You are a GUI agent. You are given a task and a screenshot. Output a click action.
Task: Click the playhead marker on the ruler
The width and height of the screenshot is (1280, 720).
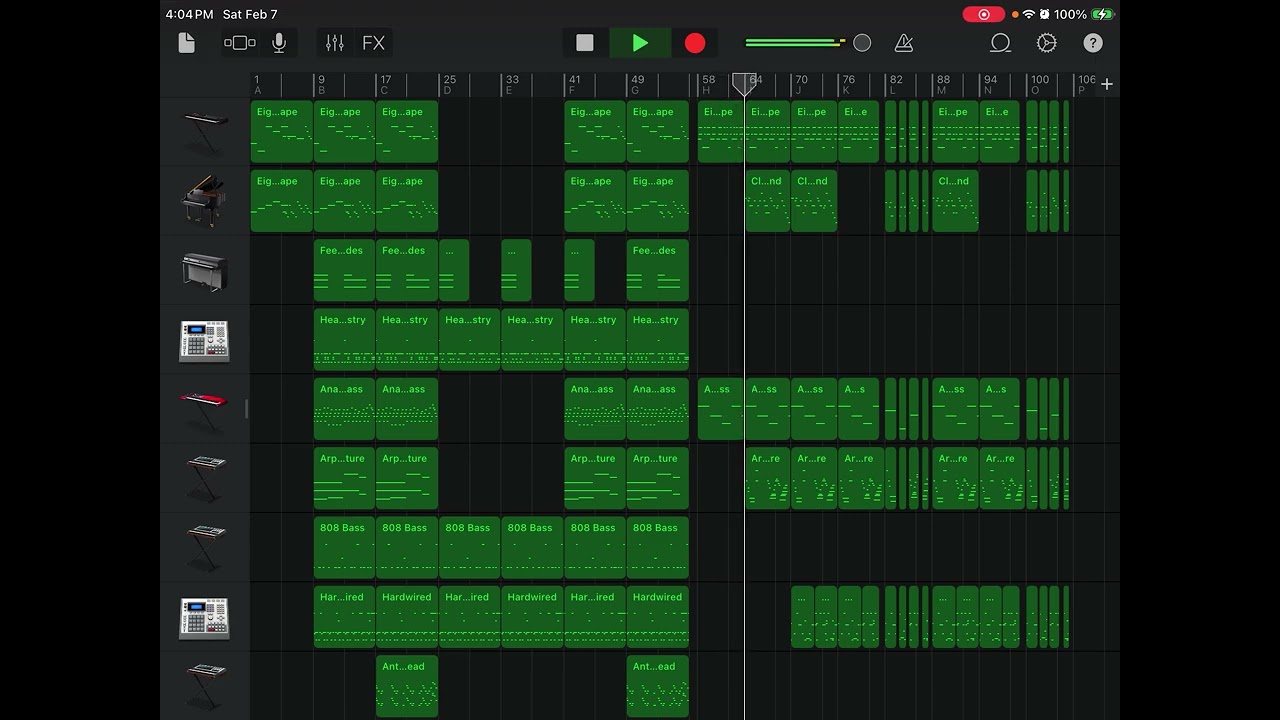coord(744,83)
